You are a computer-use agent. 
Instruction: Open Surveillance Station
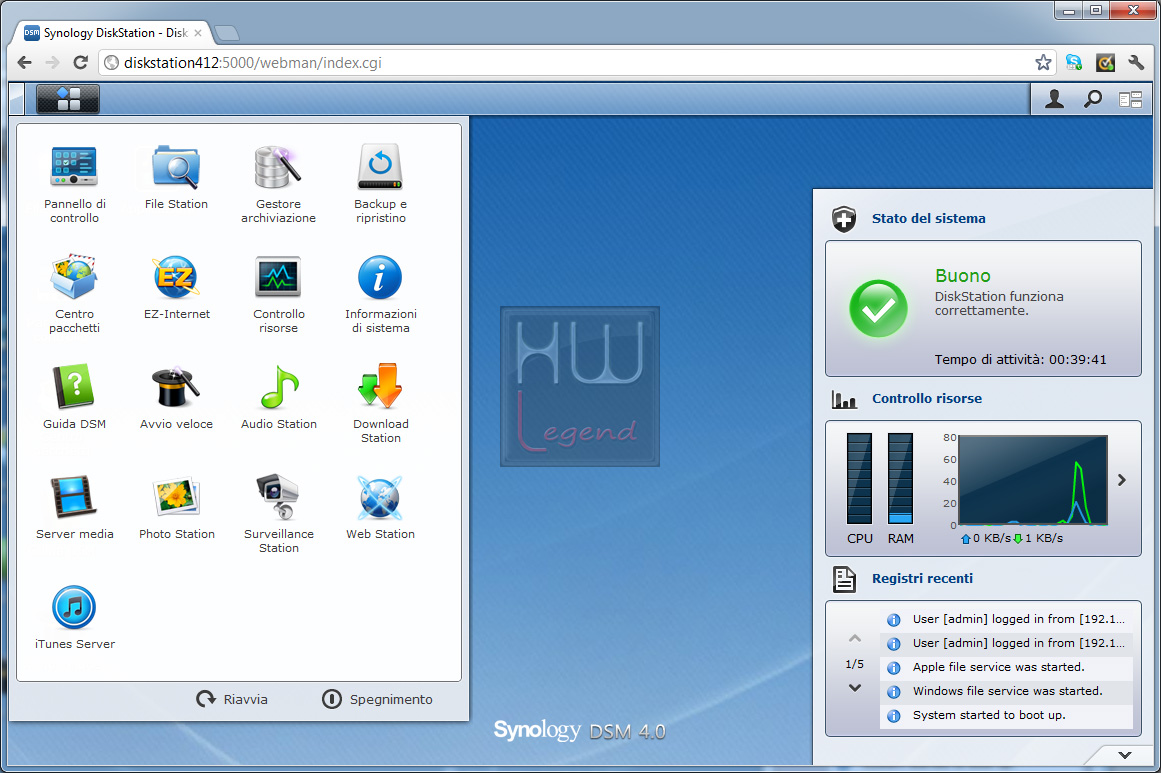point(278,513)
